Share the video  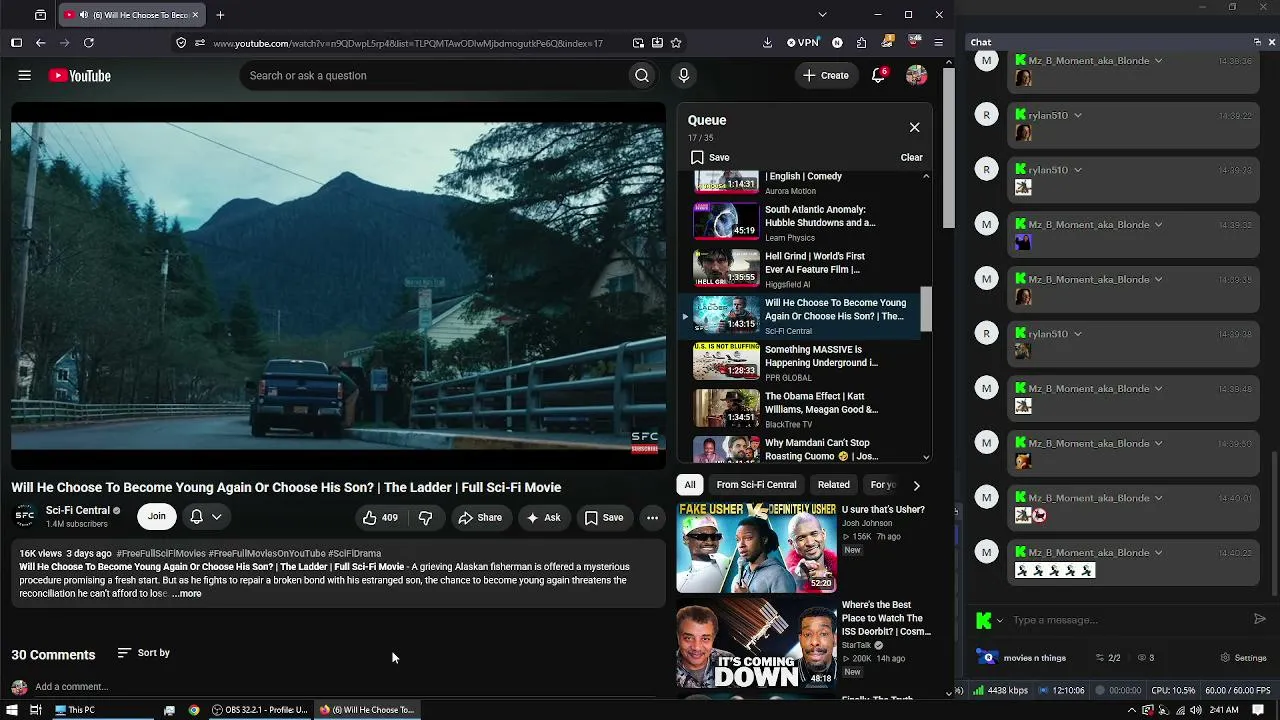[x=480, y=517]
